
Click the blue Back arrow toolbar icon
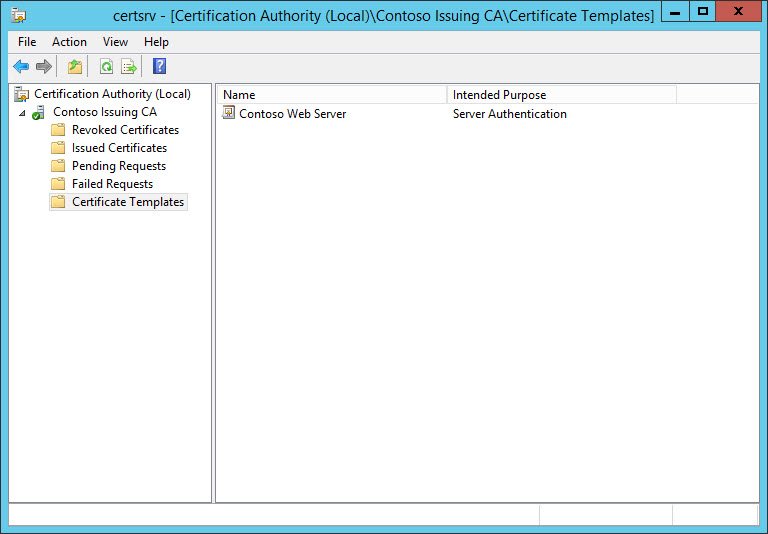pyautogui.click(x=21, y=66)
